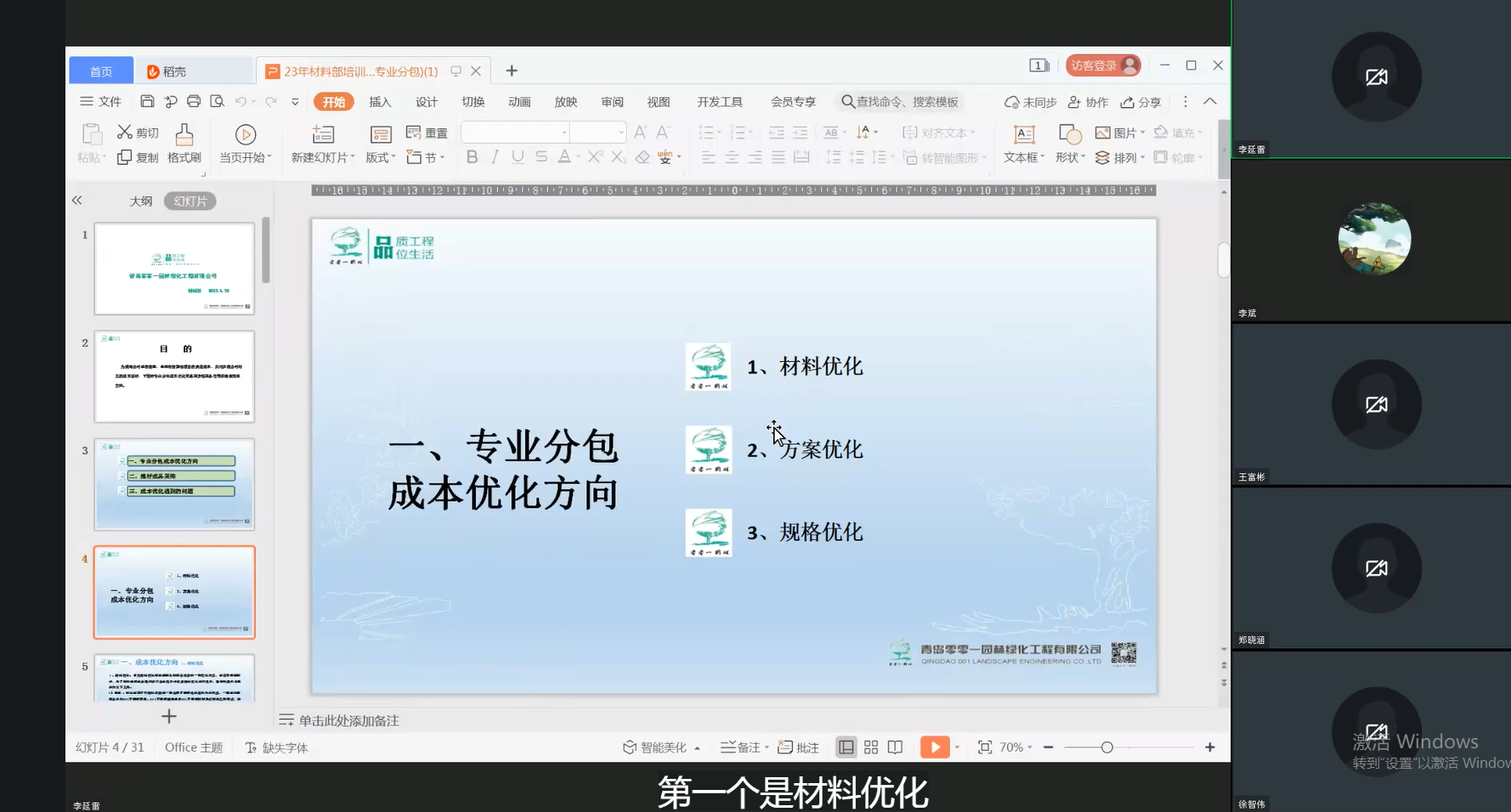Click the Copy (复制) icon

[125, 157]
